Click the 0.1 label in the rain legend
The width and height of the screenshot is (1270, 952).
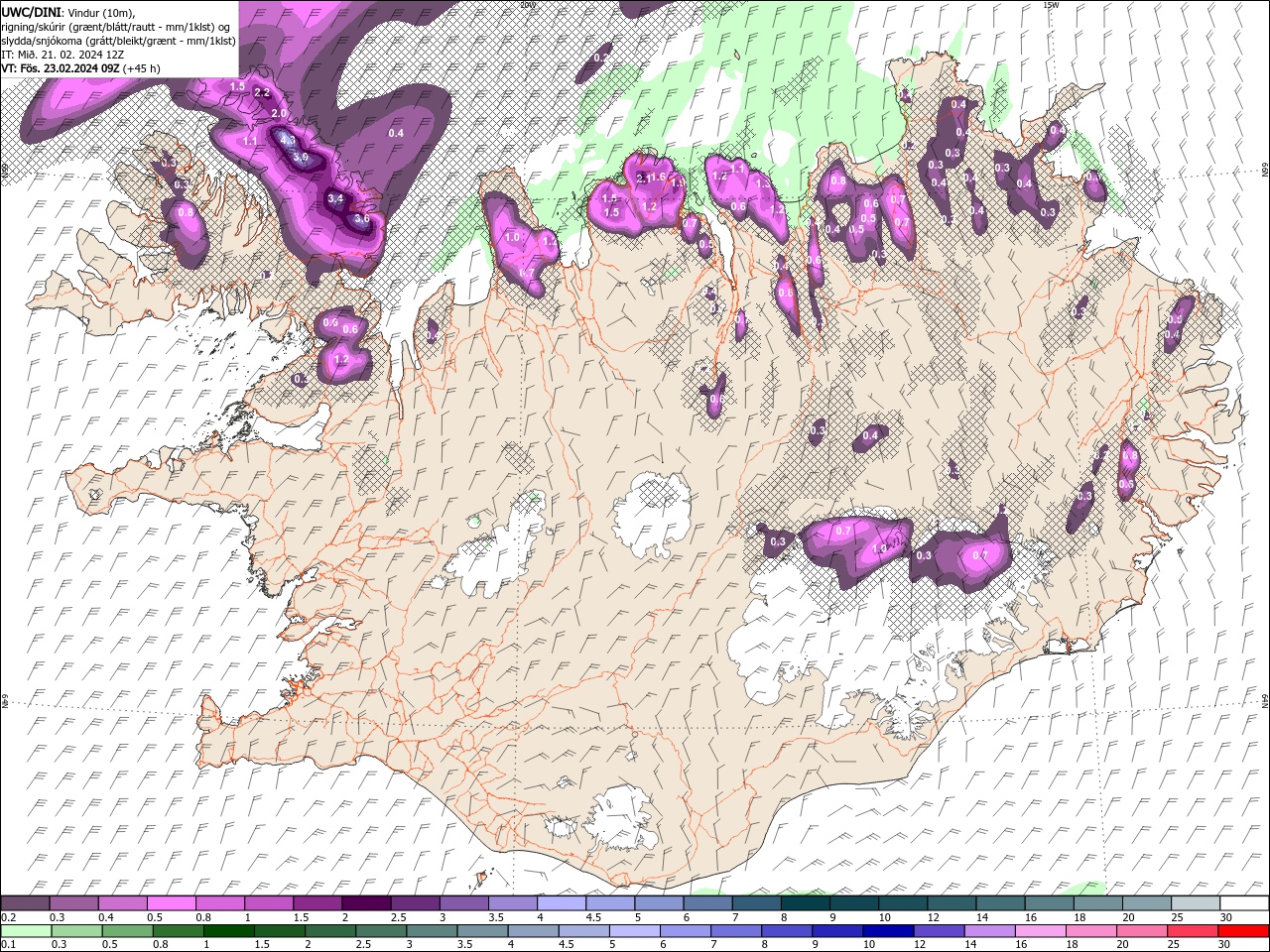[9, 945]
